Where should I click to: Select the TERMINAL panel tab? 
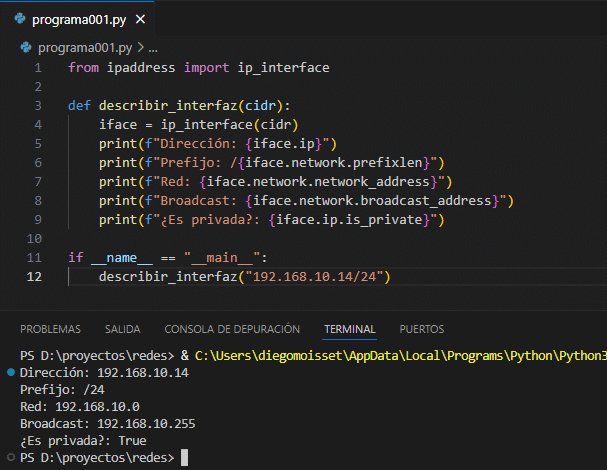pos(349,329)
